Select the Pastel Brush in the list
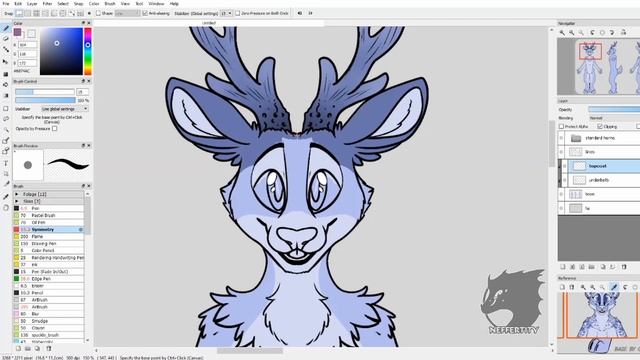The width and height of the screenshot is (640, 360). tap(49, 216)
